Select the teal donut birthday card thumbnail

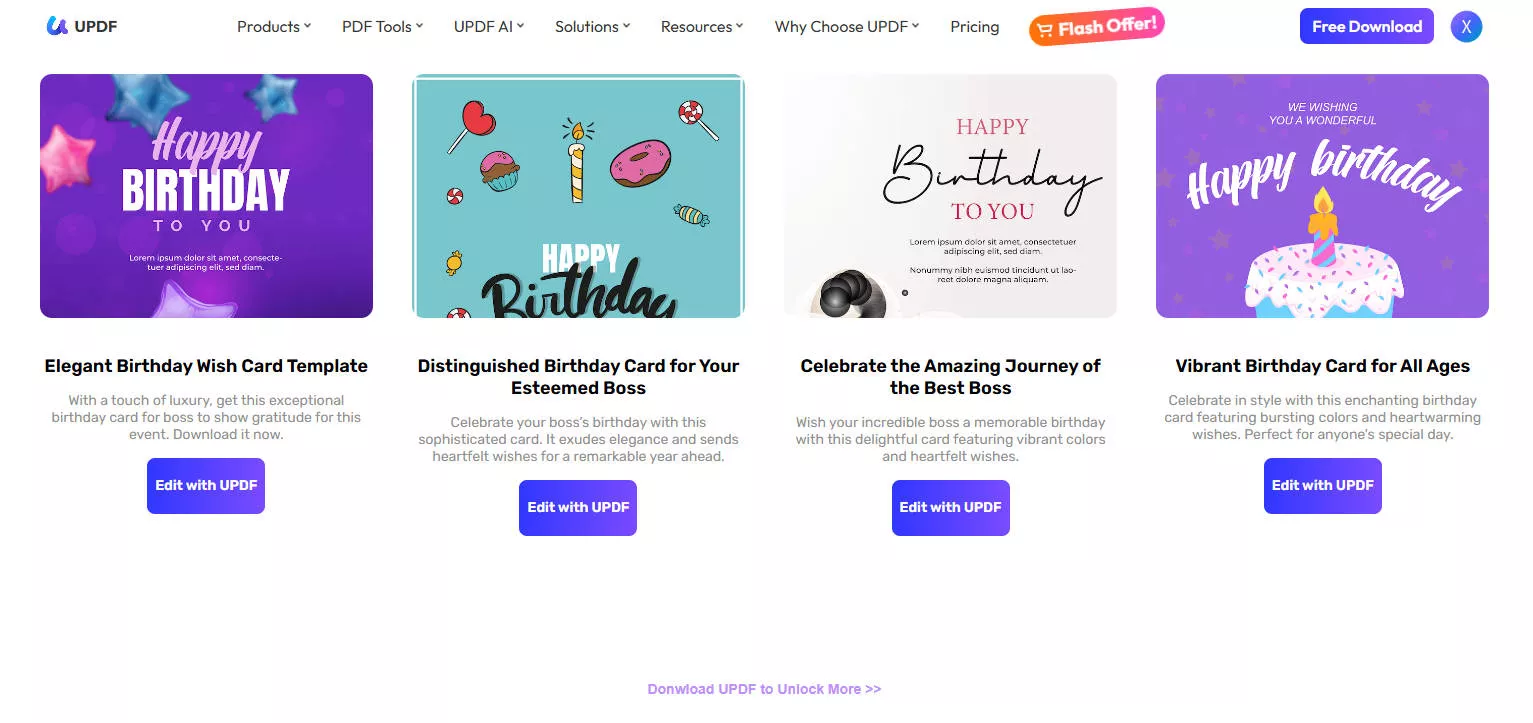tap(578, 196)
